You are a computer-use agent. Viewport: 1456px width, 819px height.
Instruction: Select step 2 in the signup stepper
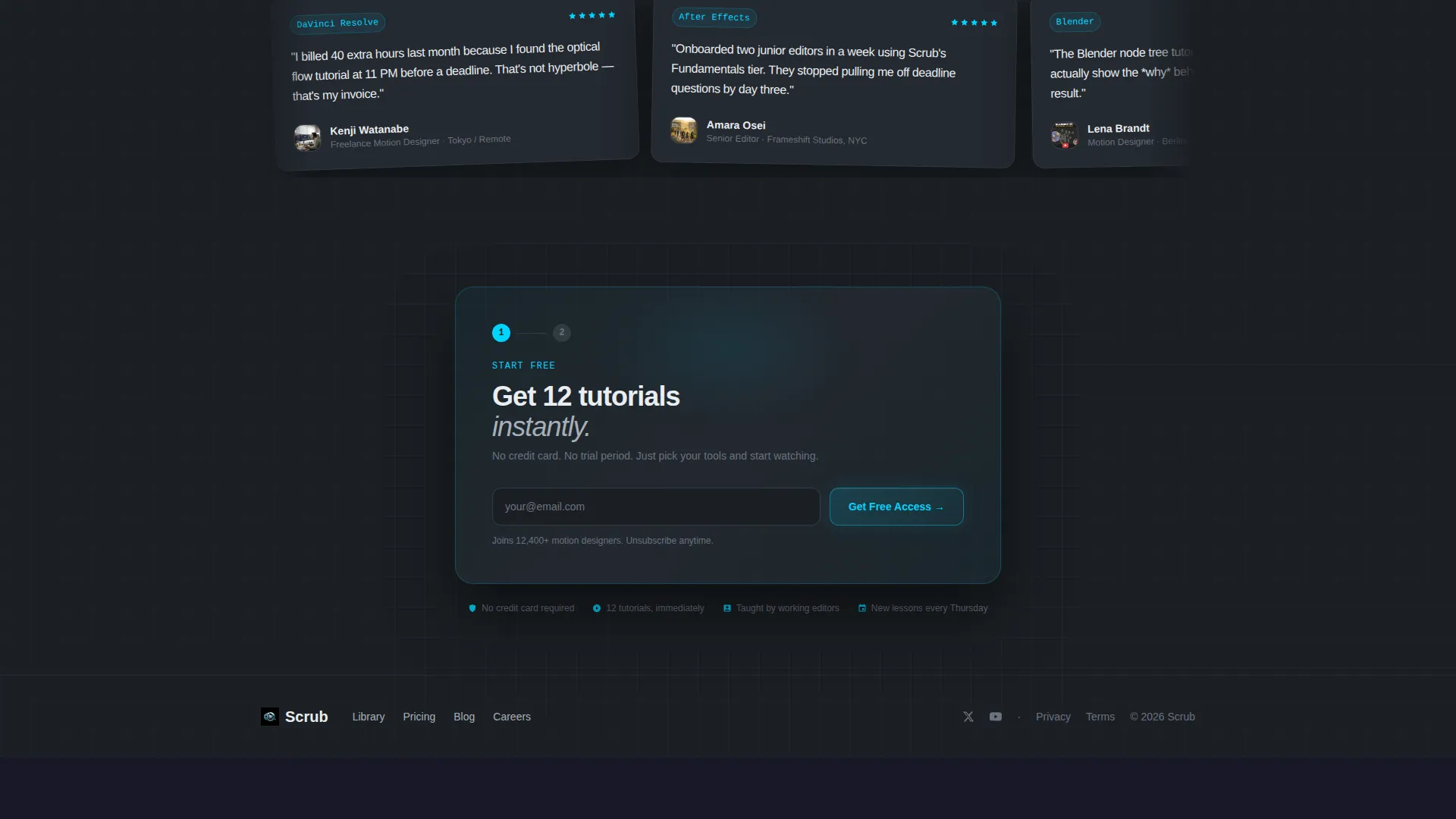click(x=562, y=333)
